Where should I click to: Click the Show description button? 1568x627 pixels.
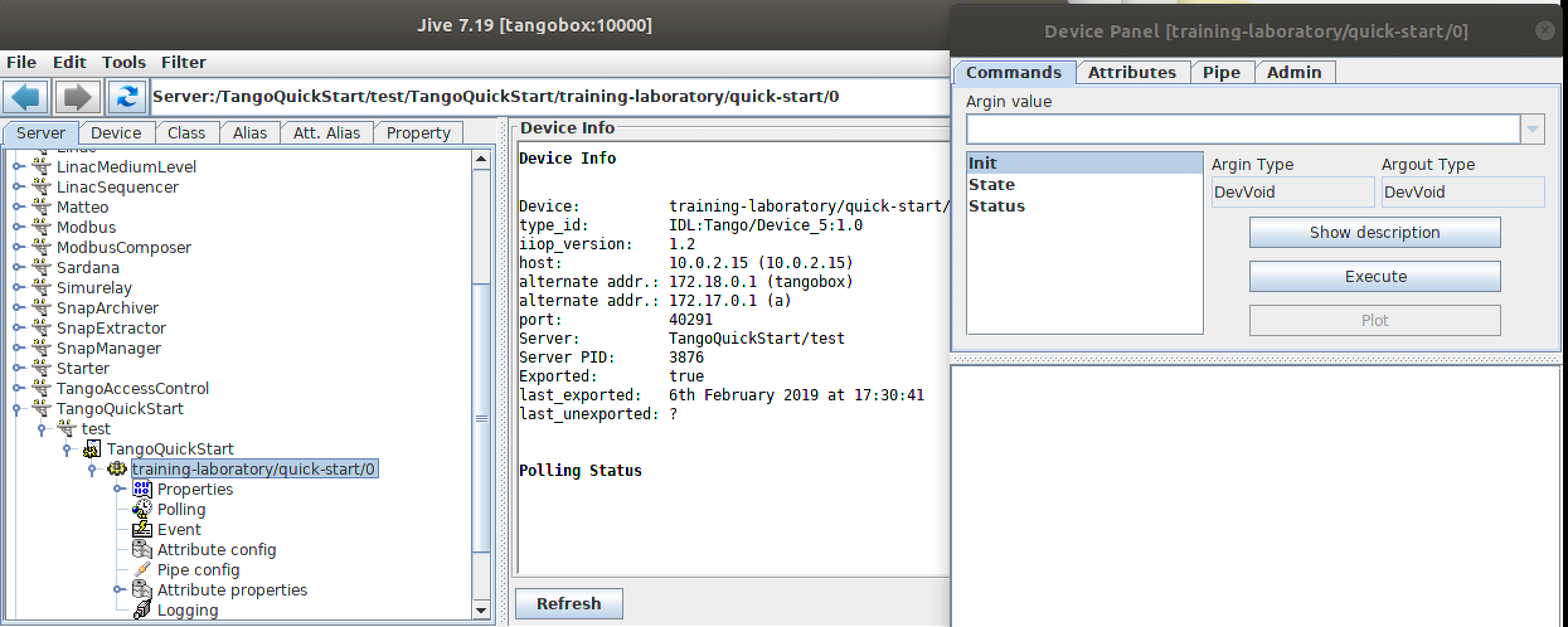pyautogui.click(x=1375, y=232)
